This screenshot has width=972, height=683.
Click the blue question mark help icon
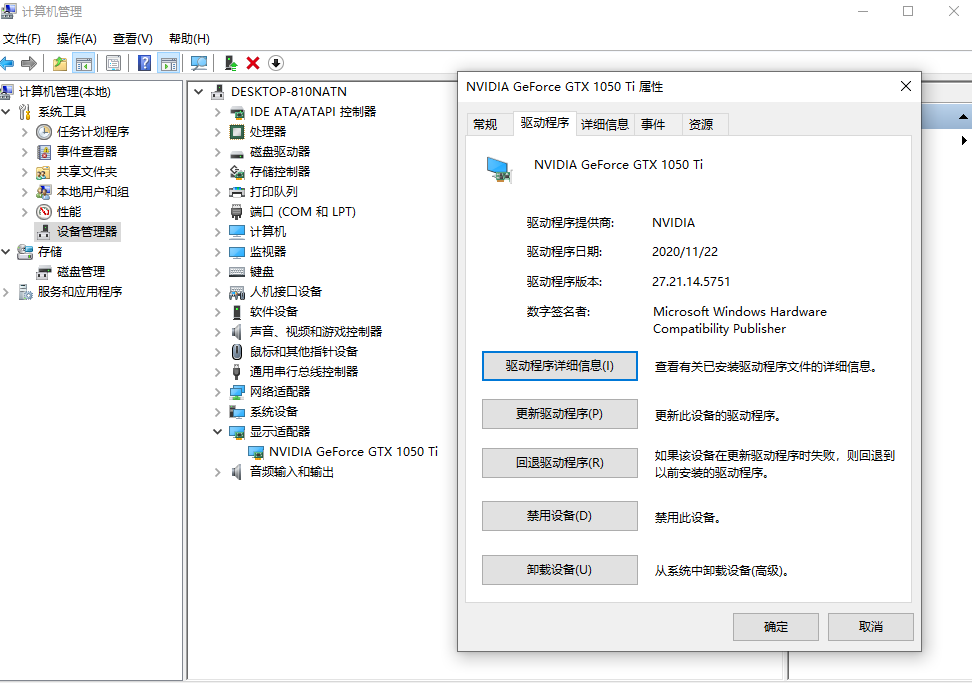(144, 63)
